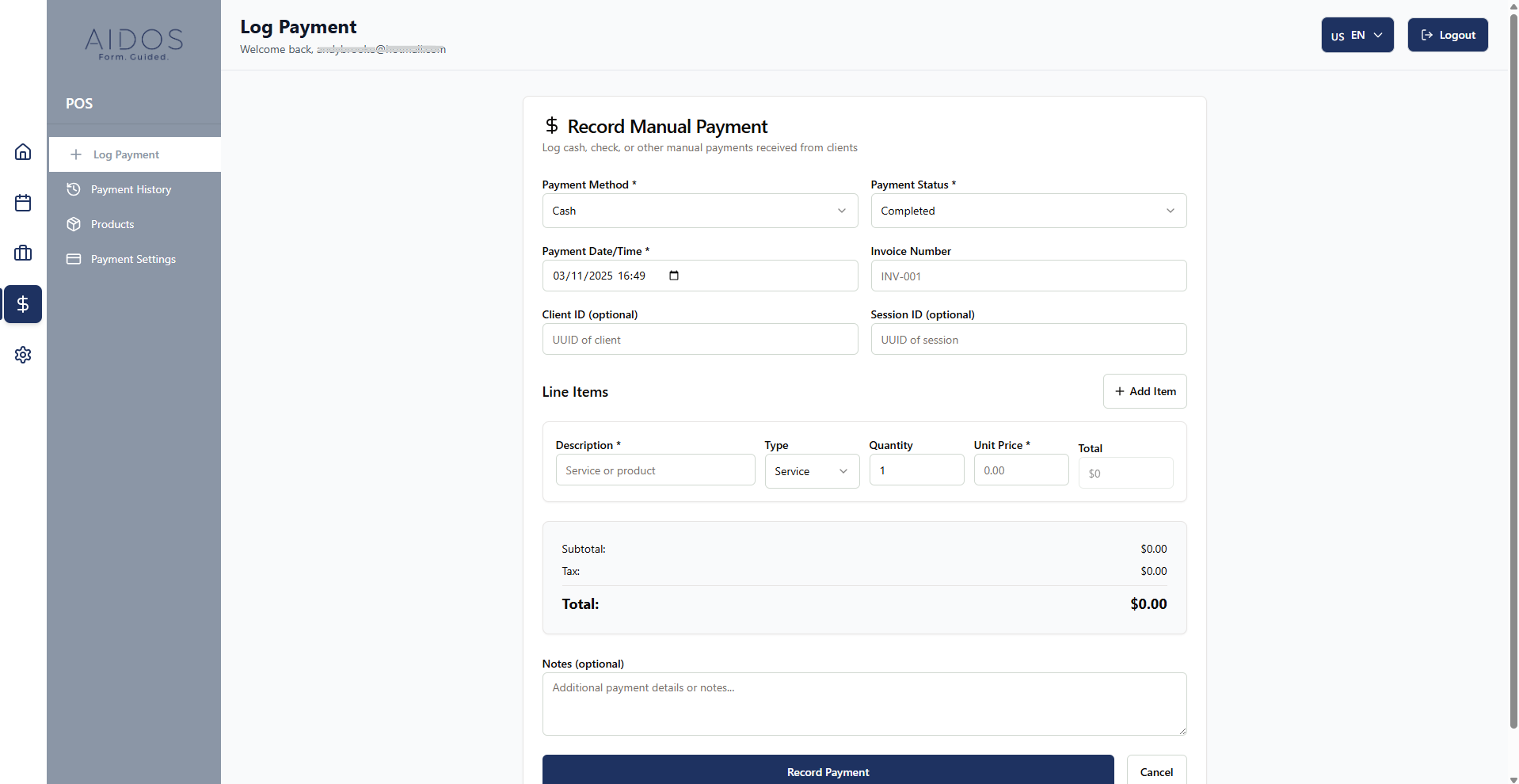The image size is (1519, 784).
Task: Add a new line item
Action: (1145, 391)
